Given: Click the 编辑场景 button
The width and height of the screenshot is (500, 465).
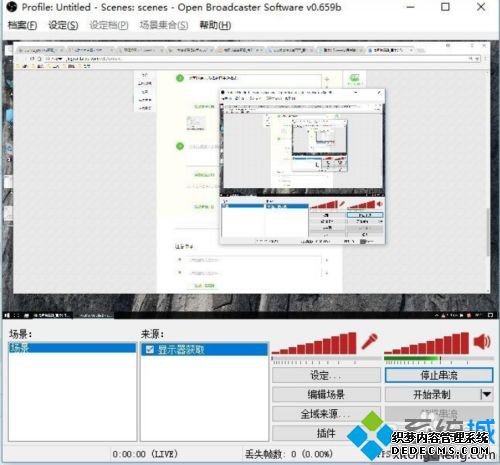Looking at the screenshot, I should [x=326, y=395].
